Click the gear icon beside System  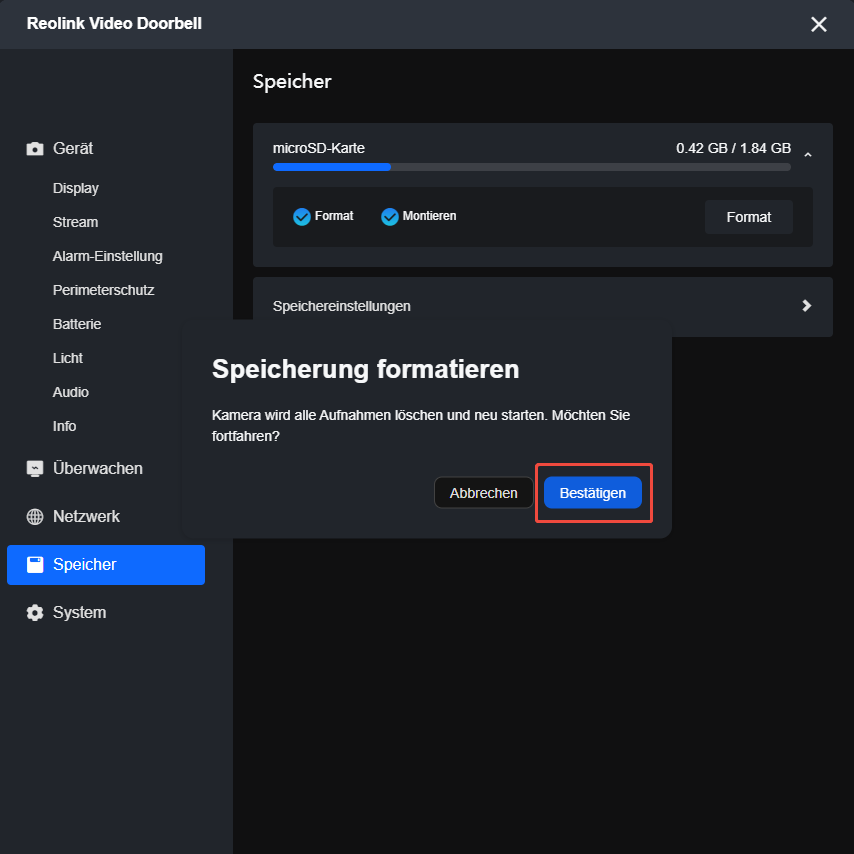click(35, 612)
